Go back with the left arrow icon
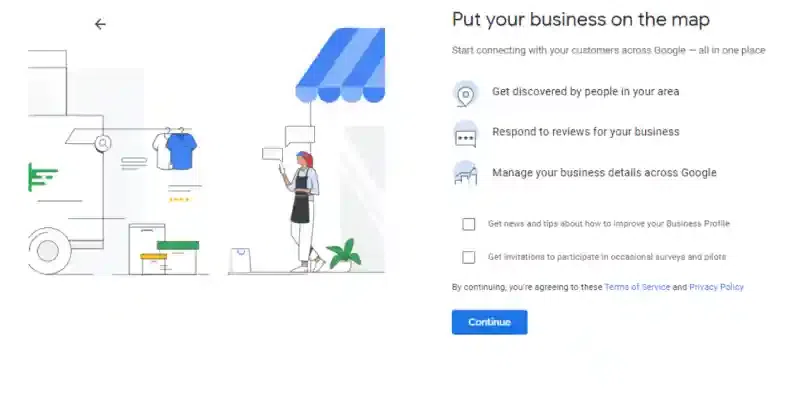The width and height of the screenshot is (800, 408). (x=100, y=24)
